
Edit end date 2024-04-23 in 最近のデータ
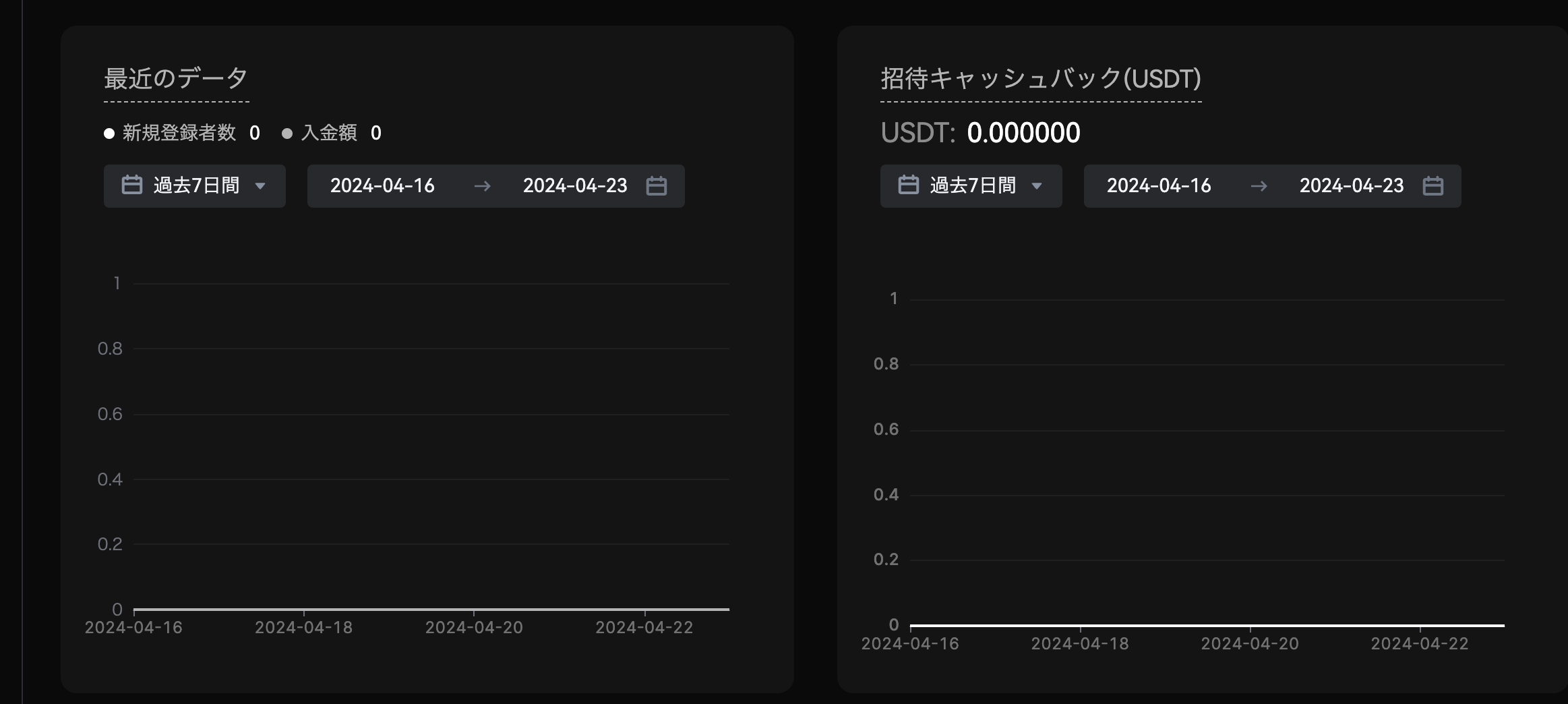tap(575, 186)
